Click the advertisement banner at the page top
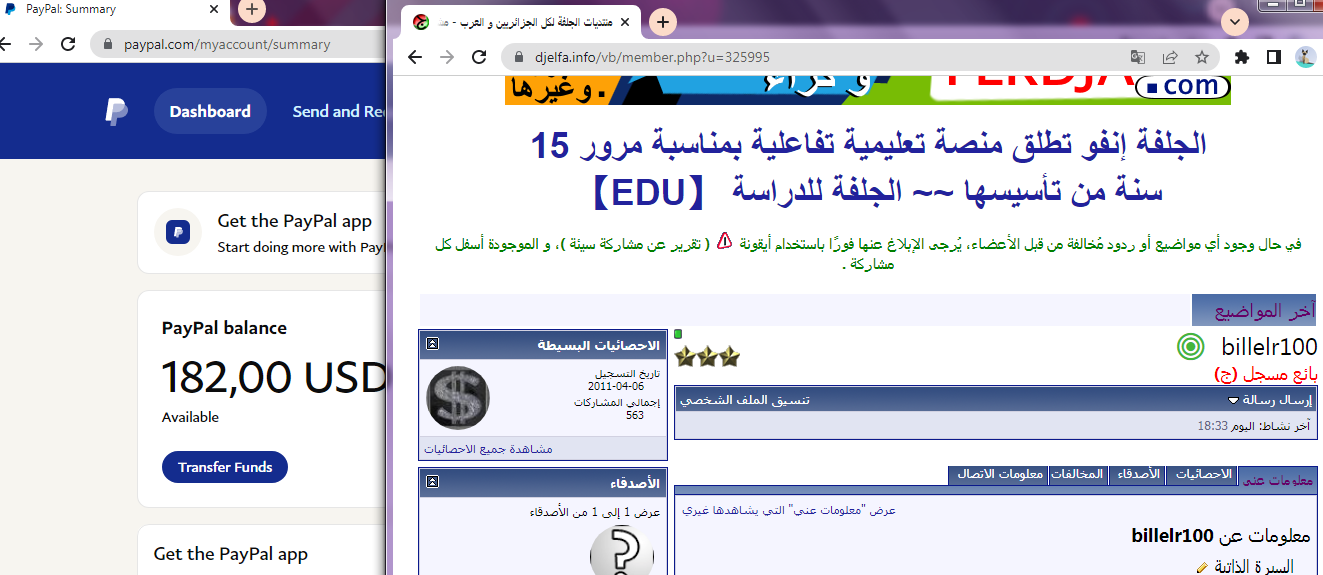This screenshot has height=575, width=1323. pos(868,88)
